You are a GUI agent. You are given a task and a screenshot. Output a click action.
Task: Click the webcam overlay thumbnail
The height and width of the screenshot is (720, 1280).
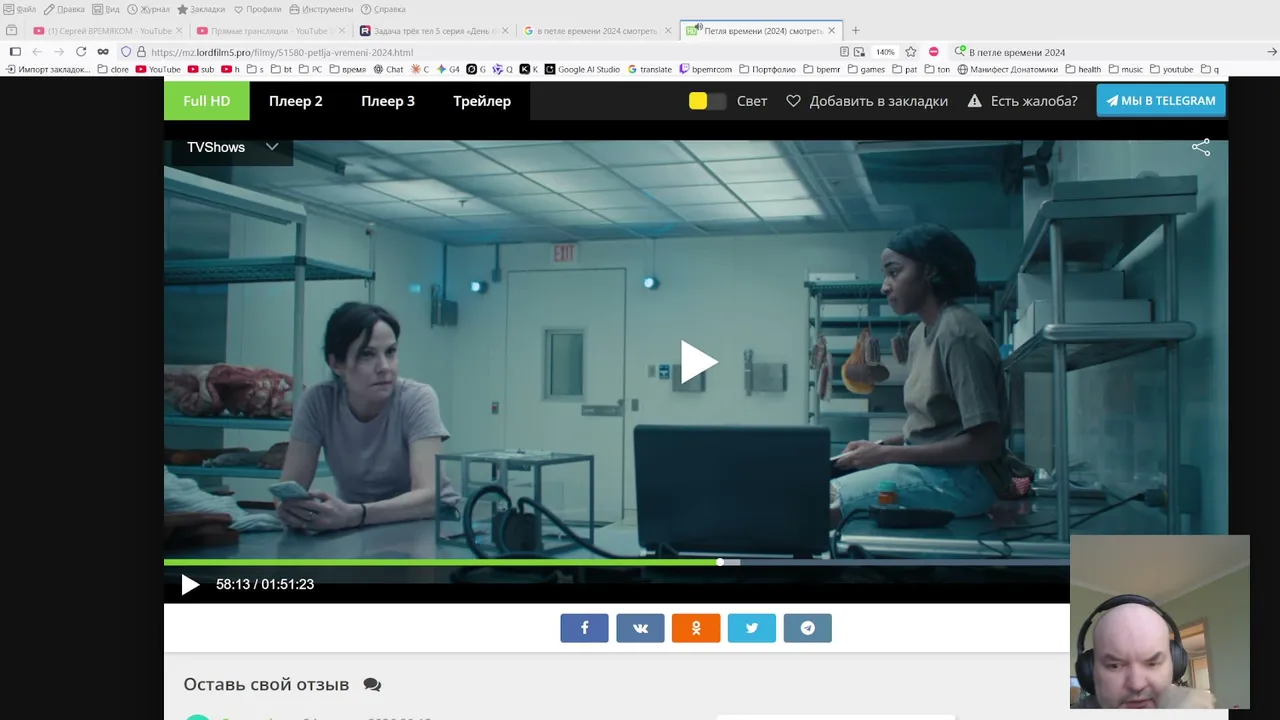(x=1160, y=622)
